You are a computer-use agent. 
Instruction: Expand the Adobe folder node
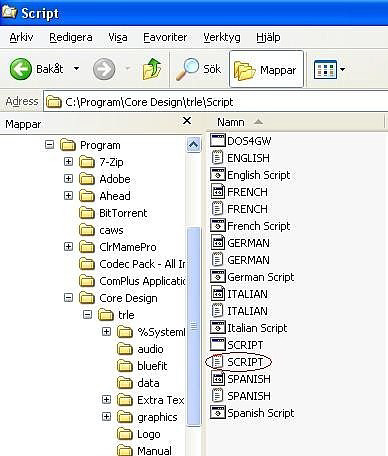pos(68,179)
